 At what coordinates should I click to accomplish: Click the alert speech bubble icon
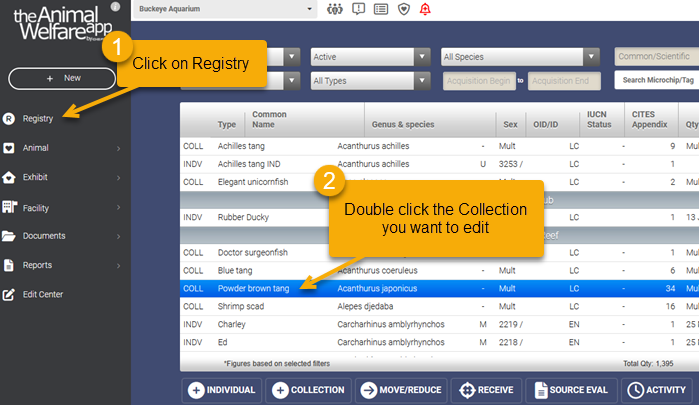click(358, 9)
